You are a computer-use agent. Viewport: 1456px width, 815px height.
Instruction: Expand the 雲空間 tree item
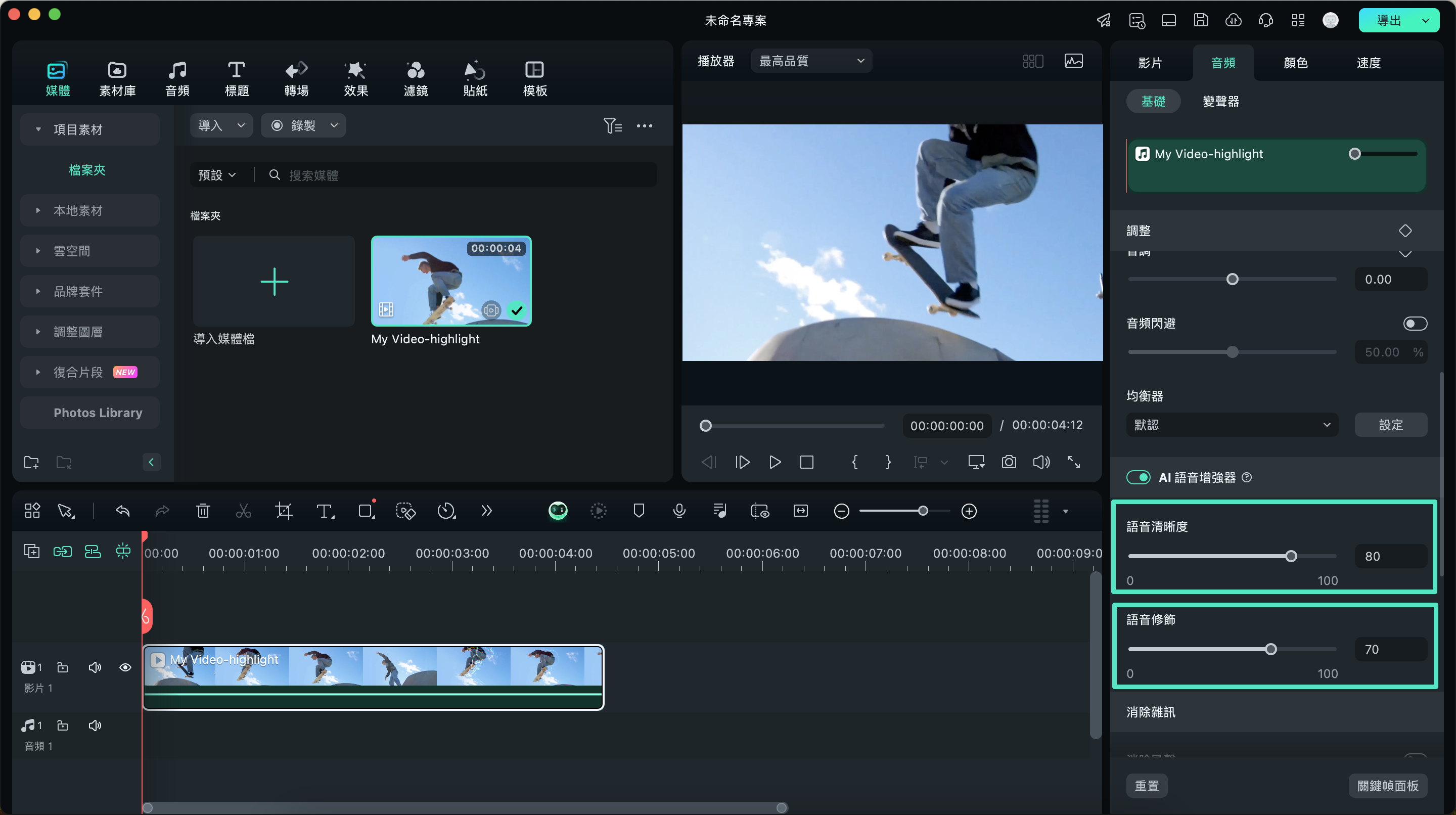pos(89,250)
